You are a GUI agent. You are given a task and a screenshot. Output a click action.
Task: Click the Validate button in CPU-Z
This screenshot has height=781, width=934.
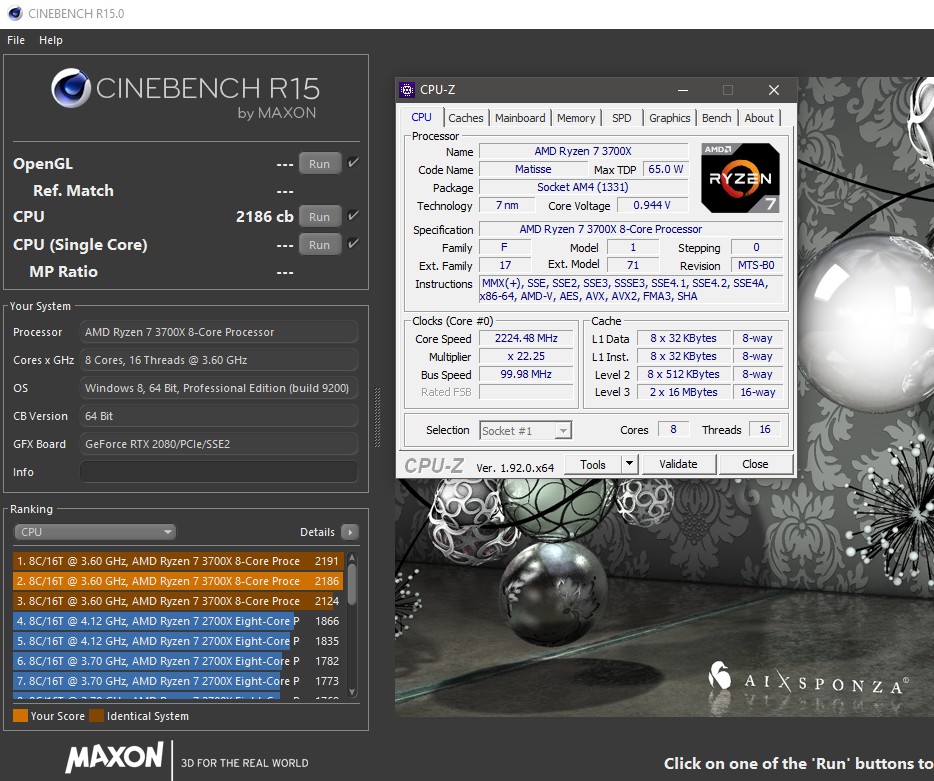pyautogui.click(x=678, y=464)
